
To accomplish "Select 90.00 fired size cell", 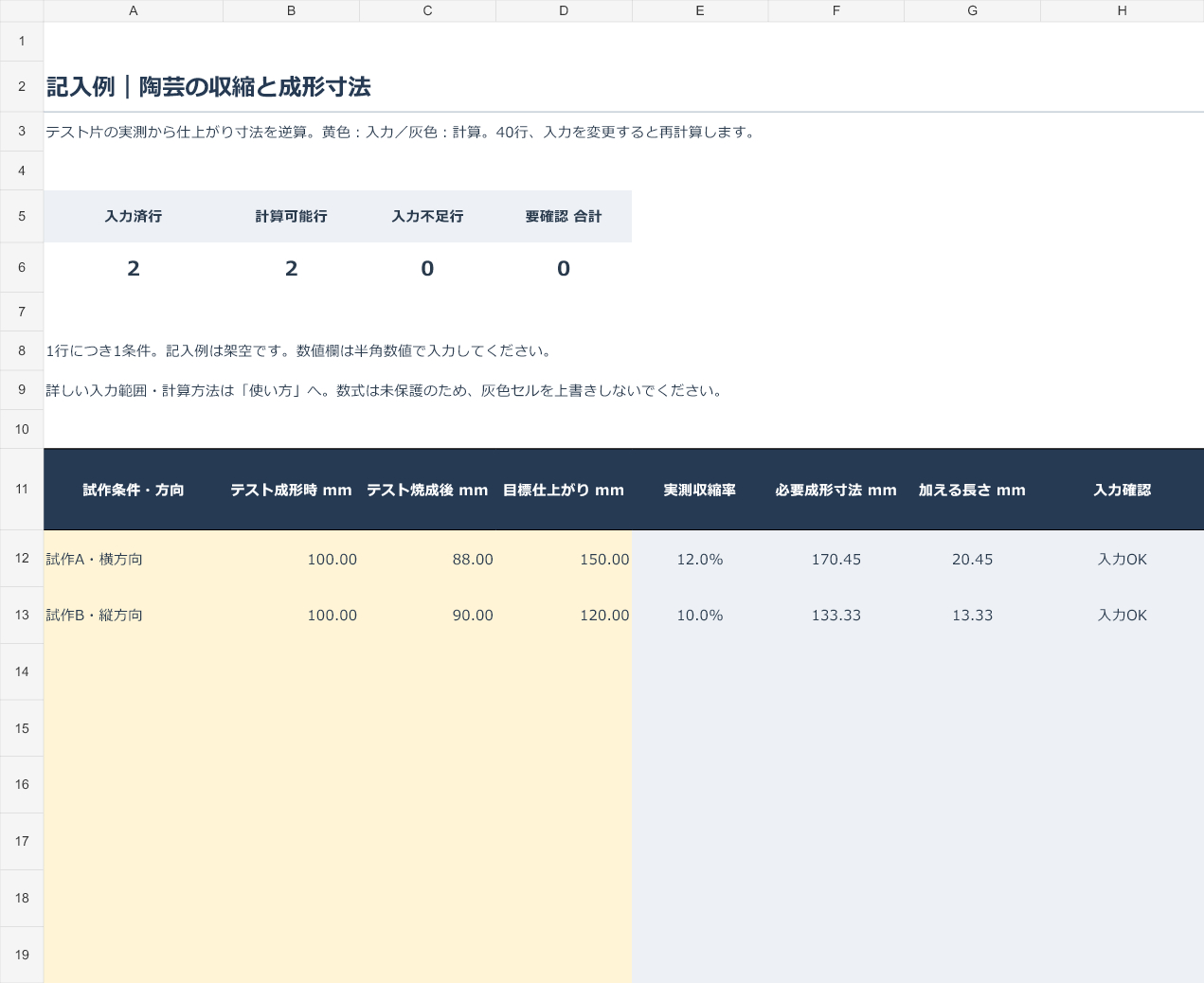I will 427,615.
